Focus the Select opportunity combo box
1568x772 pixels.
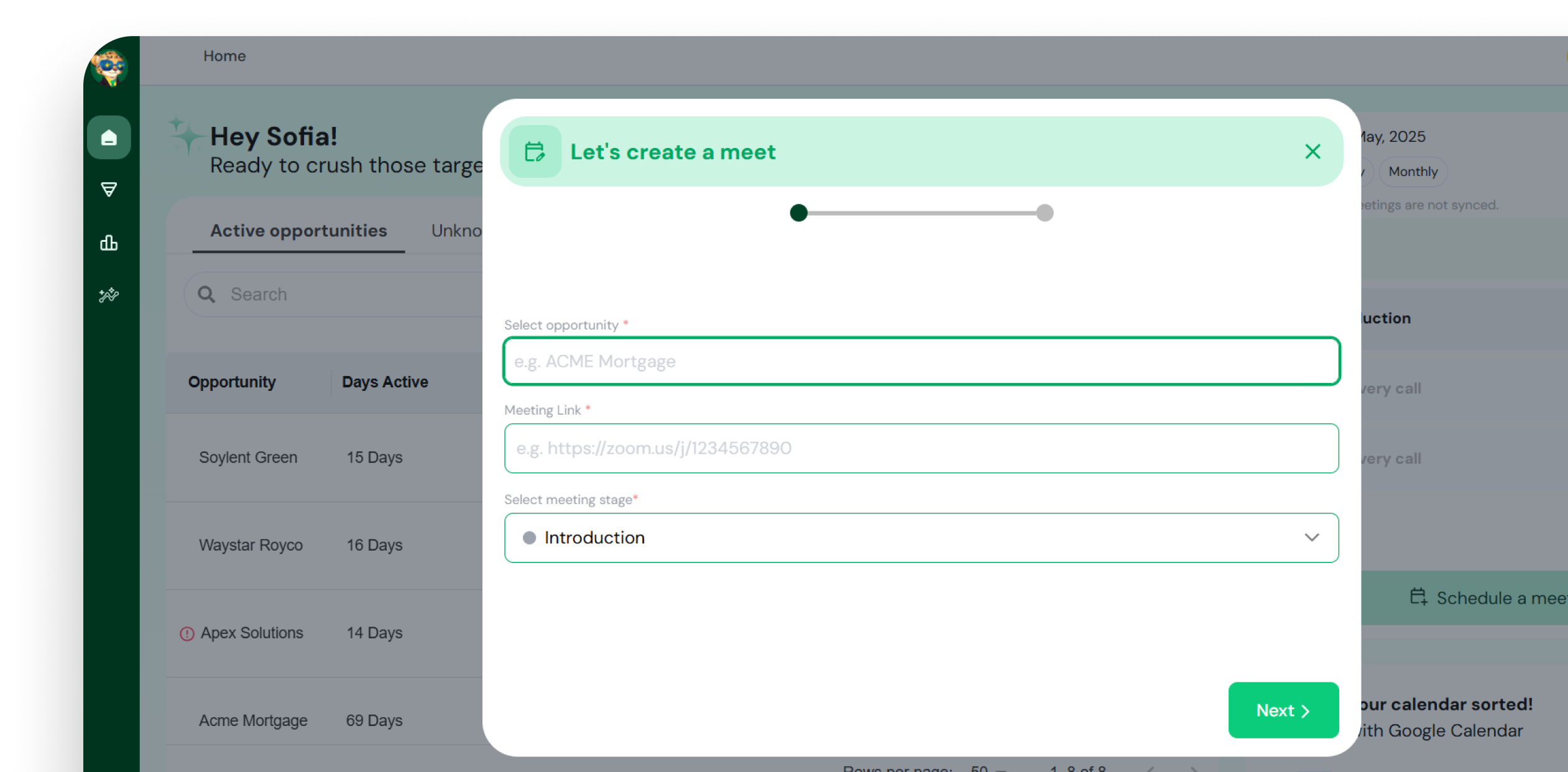pyautogui.click(x=920, y=361)
